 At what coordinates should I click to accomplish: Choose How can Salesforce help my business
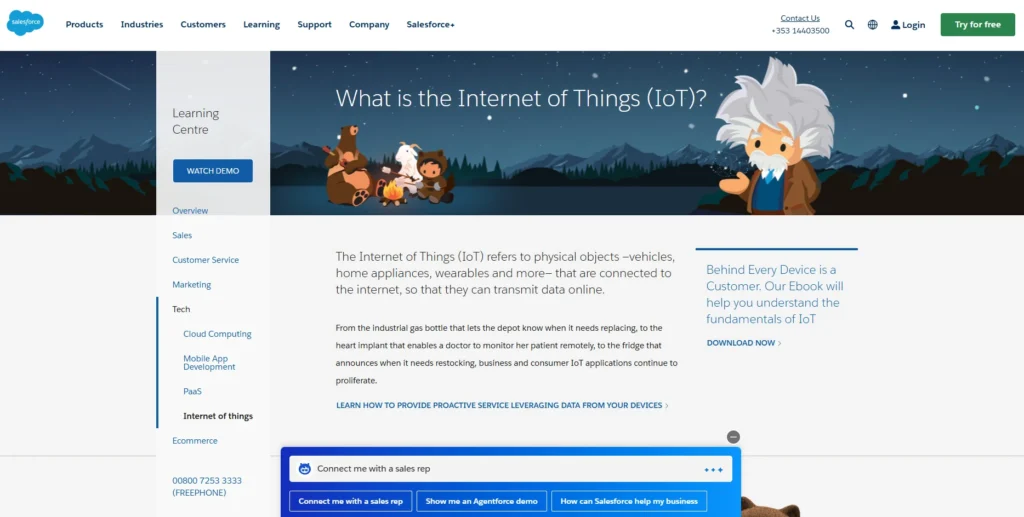[629, 501]
